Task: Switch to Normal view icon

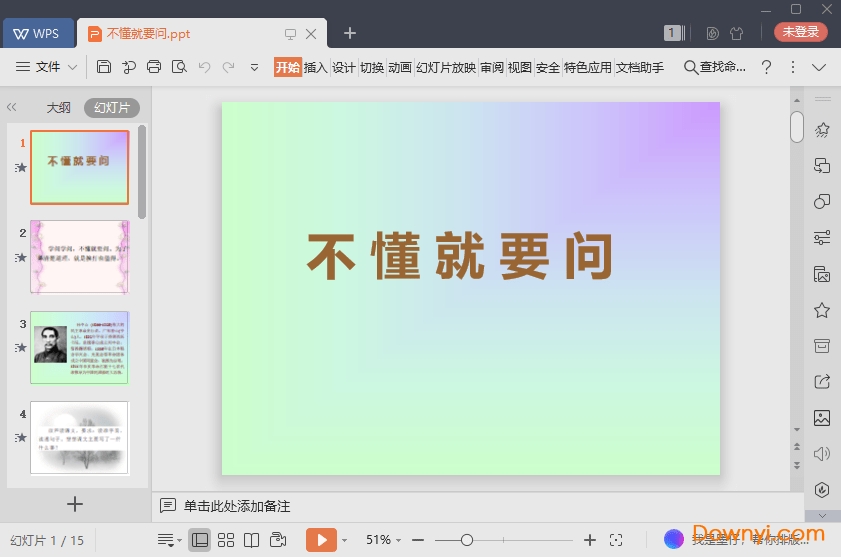Action: coord(200,540)
